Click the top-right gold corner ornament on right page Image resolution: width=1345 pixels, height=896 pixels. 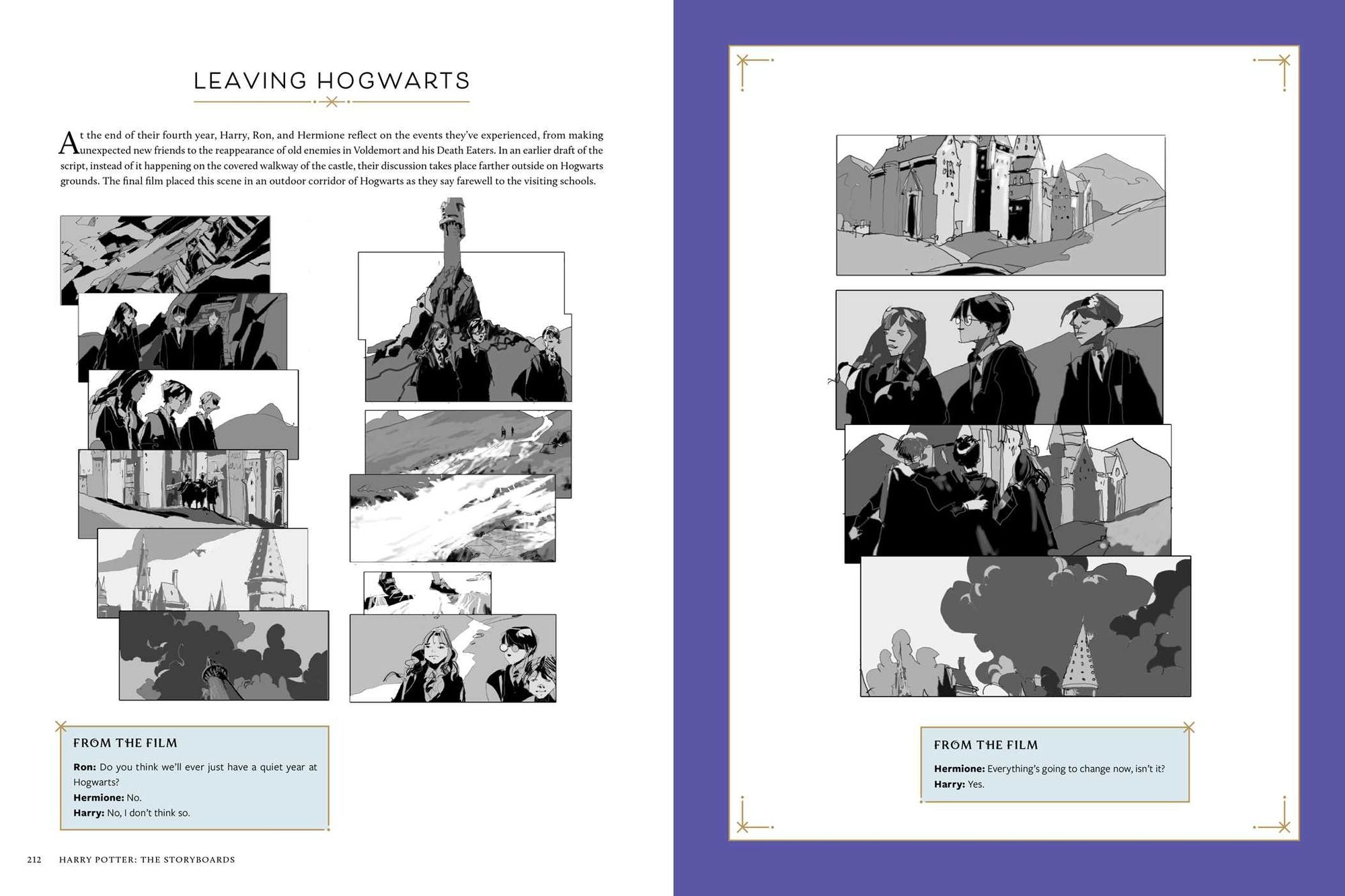click(x=1283, y=61)
